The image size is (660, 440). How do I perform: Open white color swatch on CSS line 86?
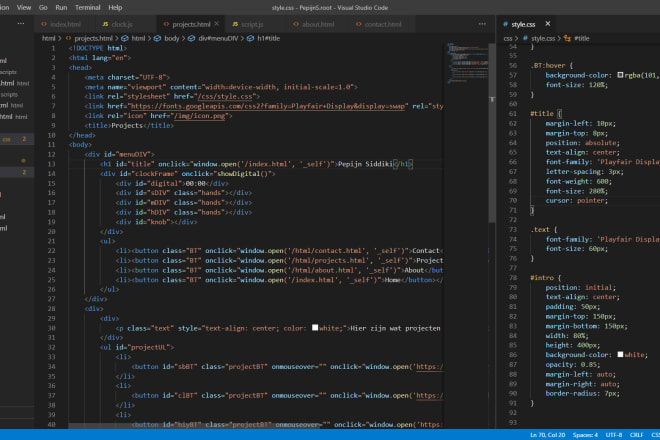[x=620, y=355]
